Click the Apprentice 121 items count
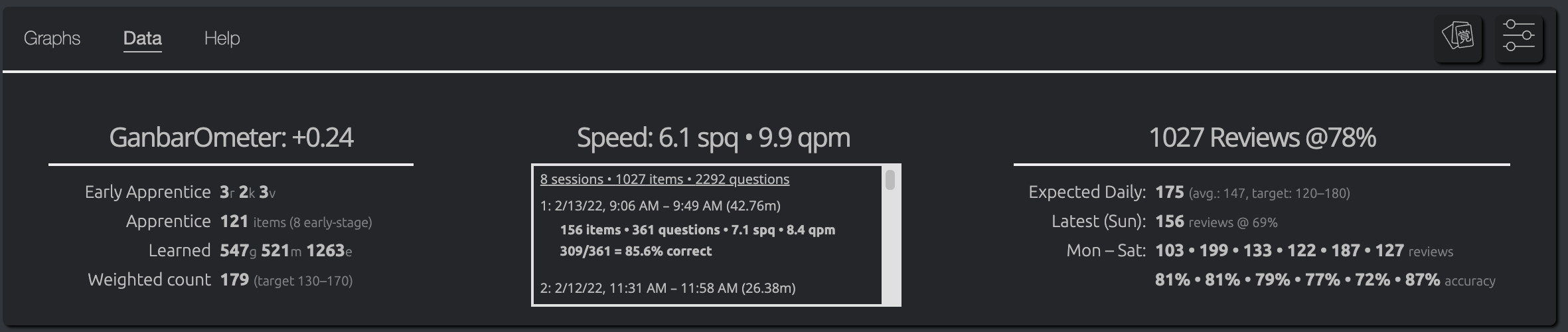 tap(234, 222)
